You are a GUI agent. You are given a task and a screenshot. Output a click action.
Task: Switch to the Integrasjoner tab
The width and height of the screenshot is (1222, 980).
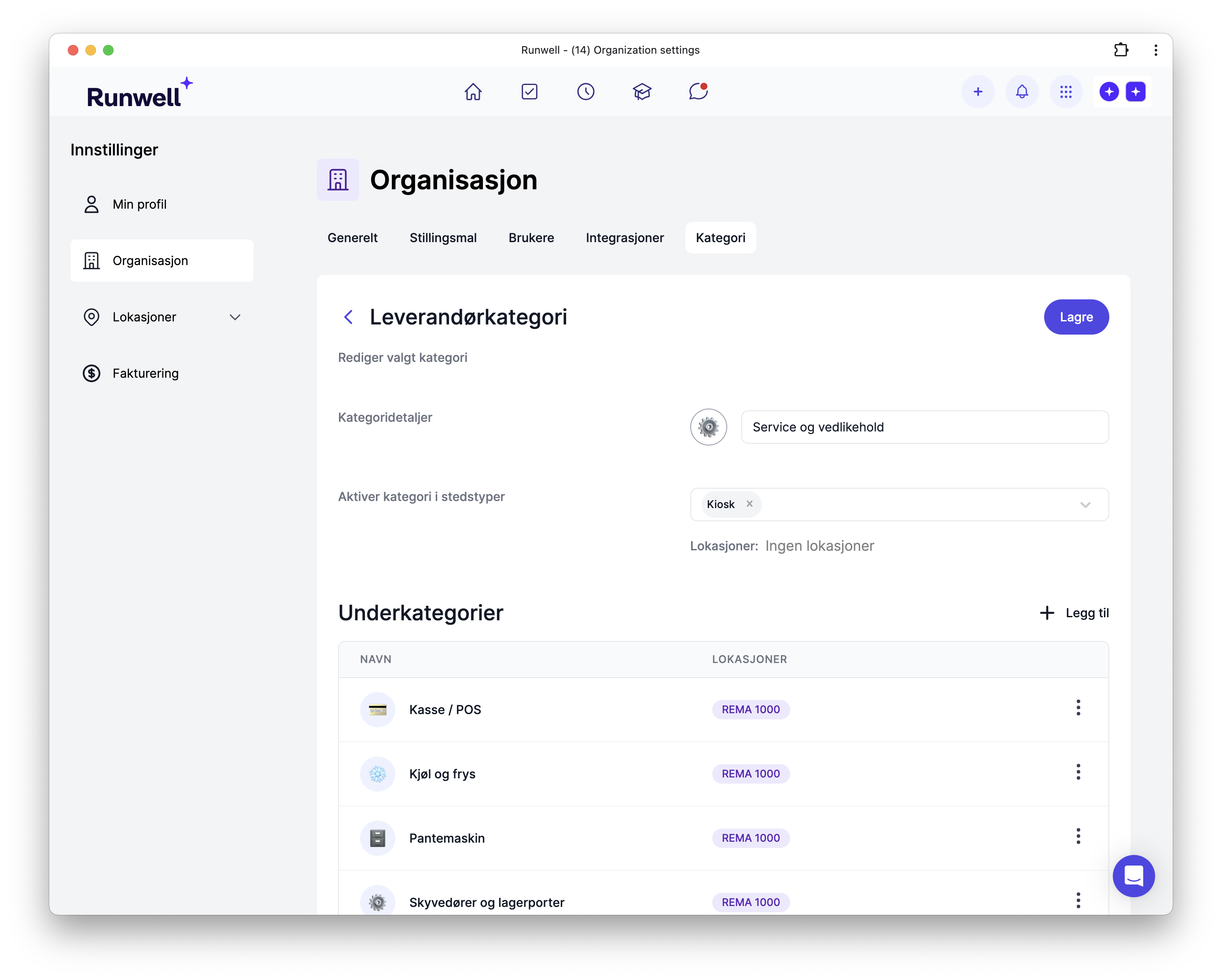click(x=625, y=238)
